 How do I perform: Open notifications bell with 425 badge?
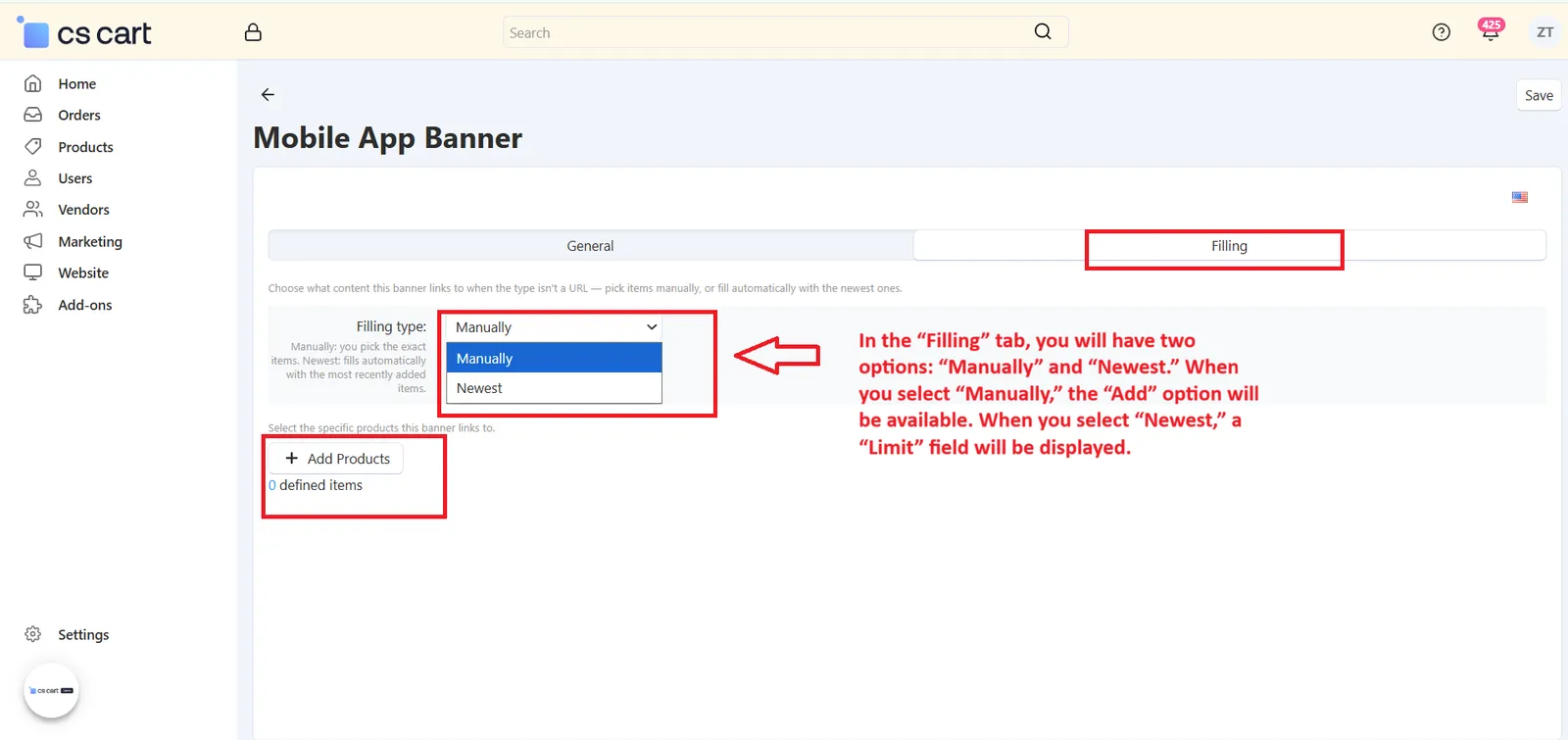pos(1491,30)
